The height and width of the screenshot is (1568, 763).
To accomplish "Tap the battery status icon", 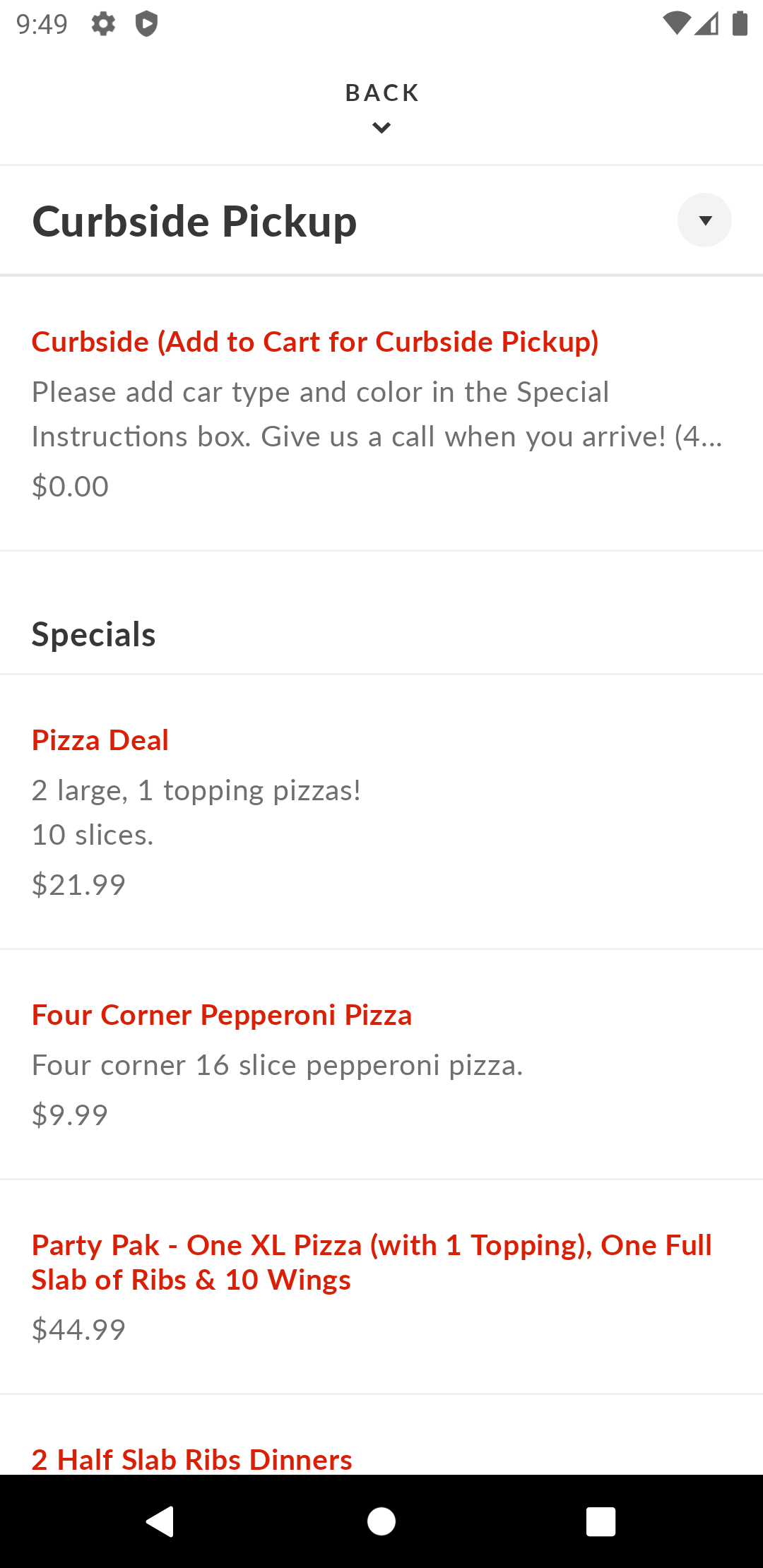I will coord(740,24).
